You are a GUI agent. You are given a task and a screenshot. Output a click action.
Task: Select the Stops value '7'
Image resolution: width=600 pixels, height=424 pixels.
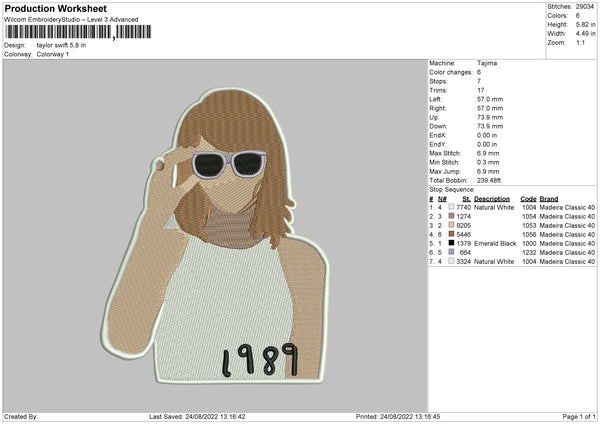(x=479, y=81)
